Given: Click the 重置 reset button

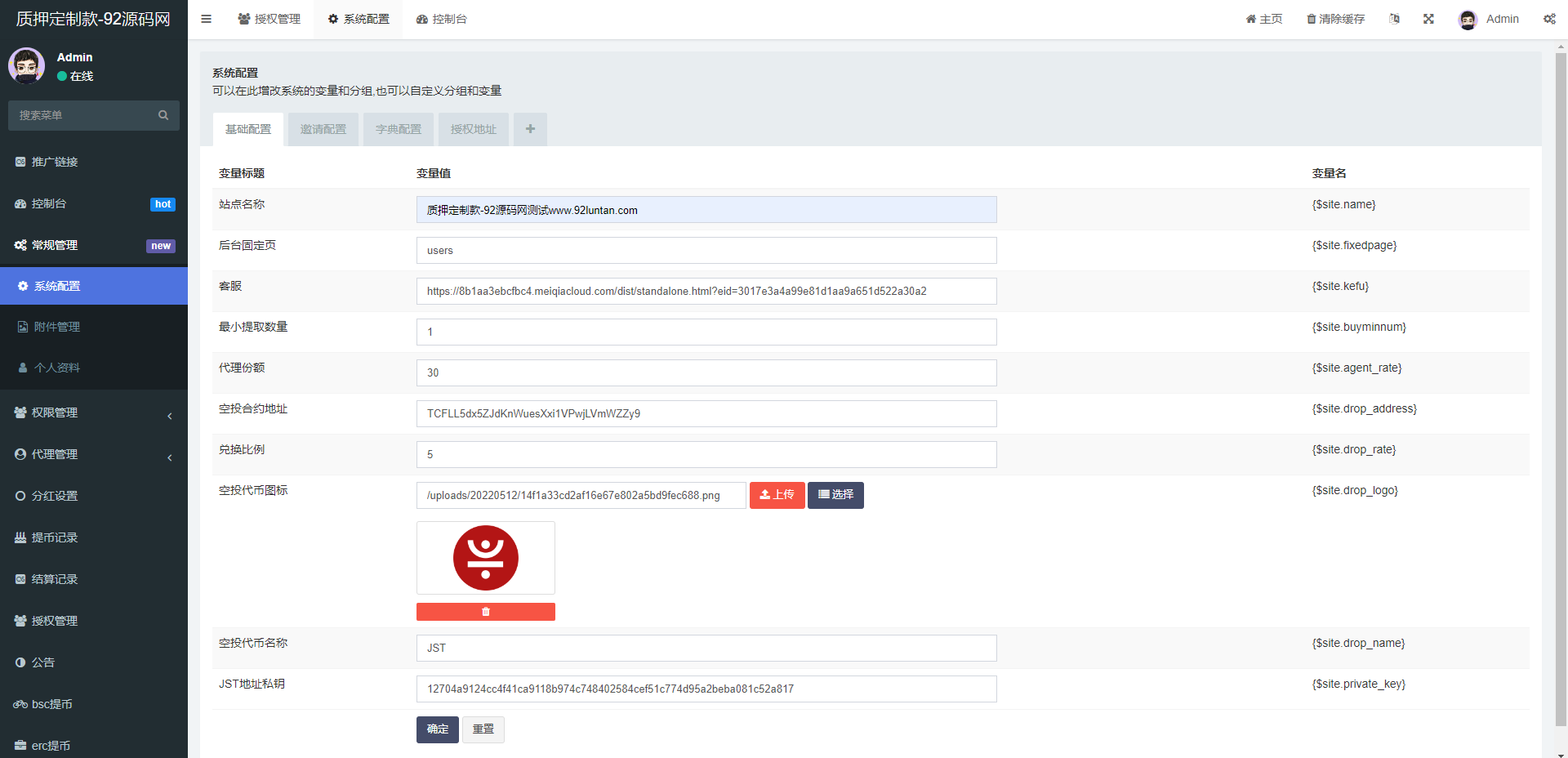Looking at the screenshot, I should (483, 729).
